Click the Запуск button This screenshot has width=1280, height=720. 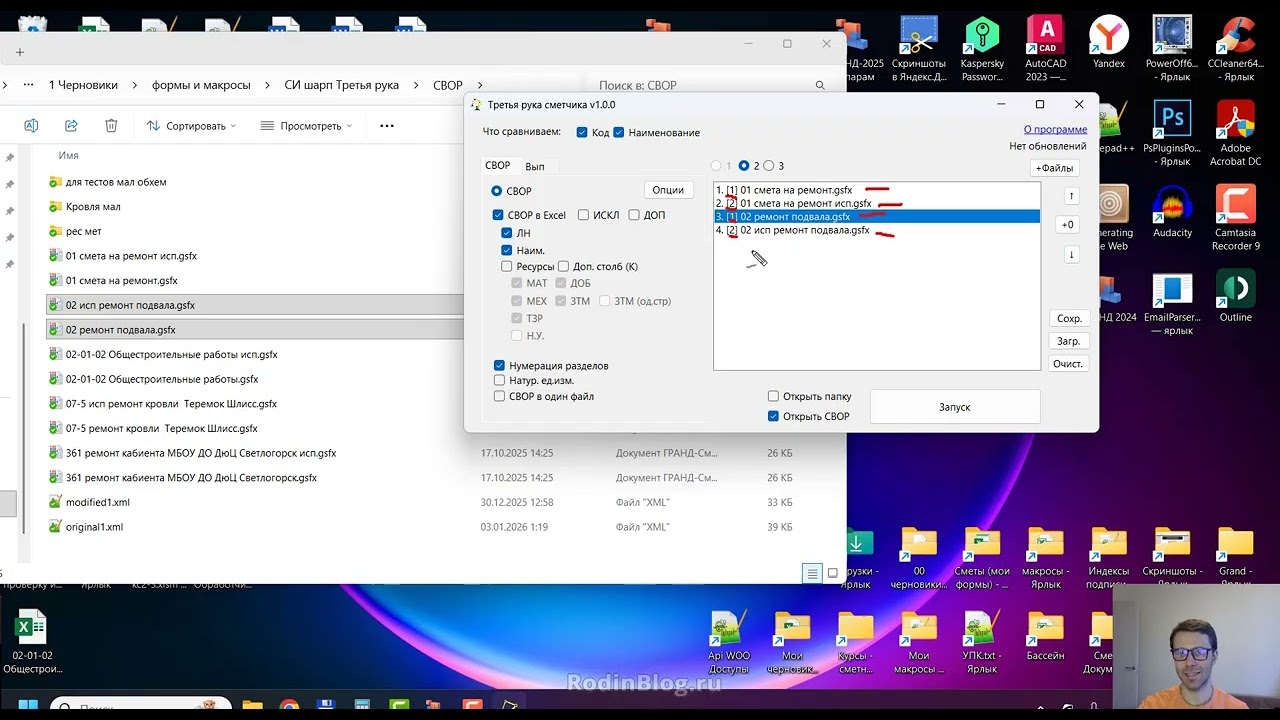(954, 407)
